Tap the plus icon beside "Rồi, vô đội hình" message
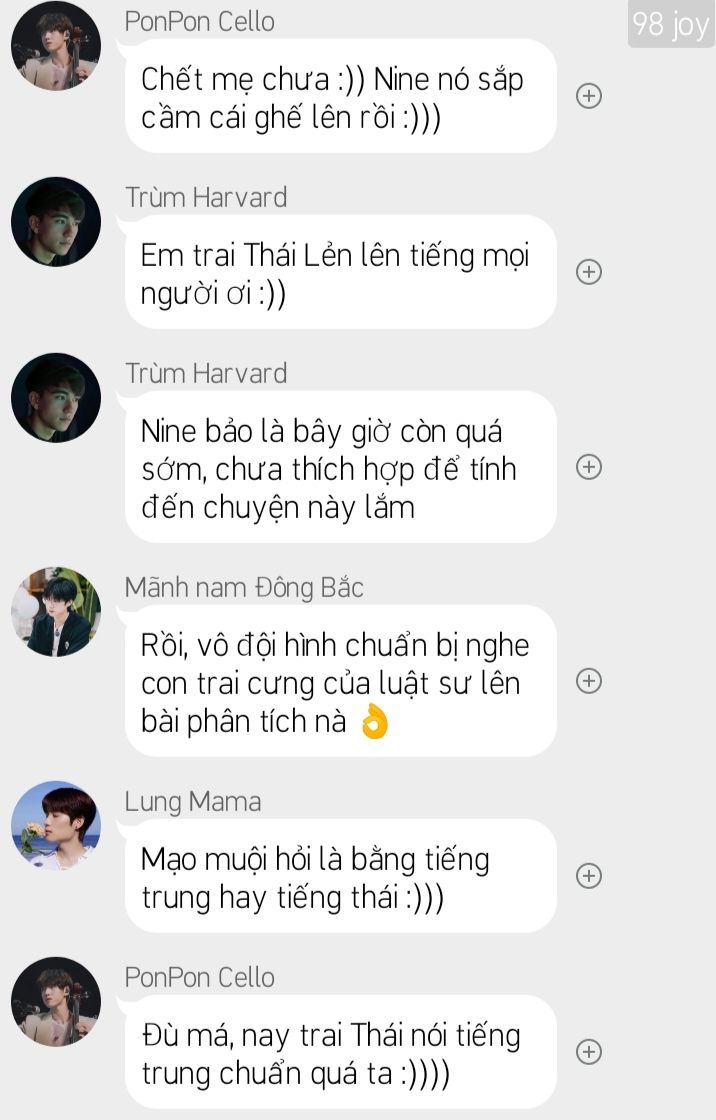This screenshot has width=716, height=1120. (589, 681)
